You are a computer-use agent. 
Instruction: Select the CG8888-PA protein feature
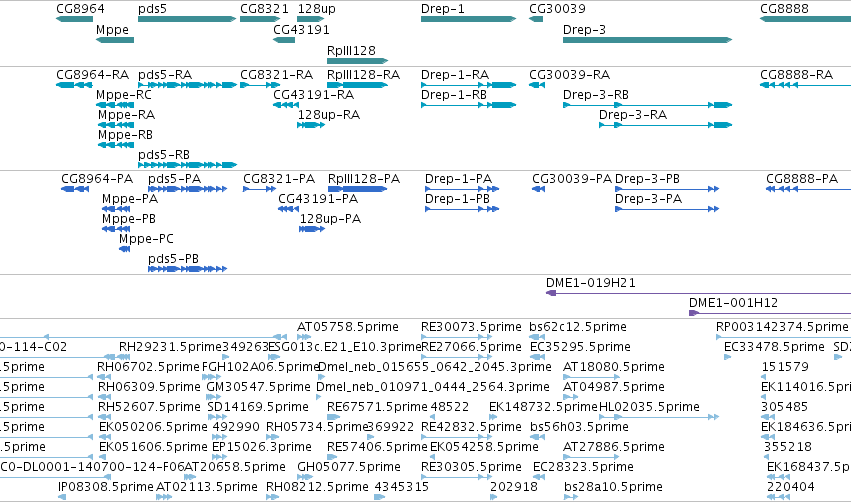[x=808, y=189]
